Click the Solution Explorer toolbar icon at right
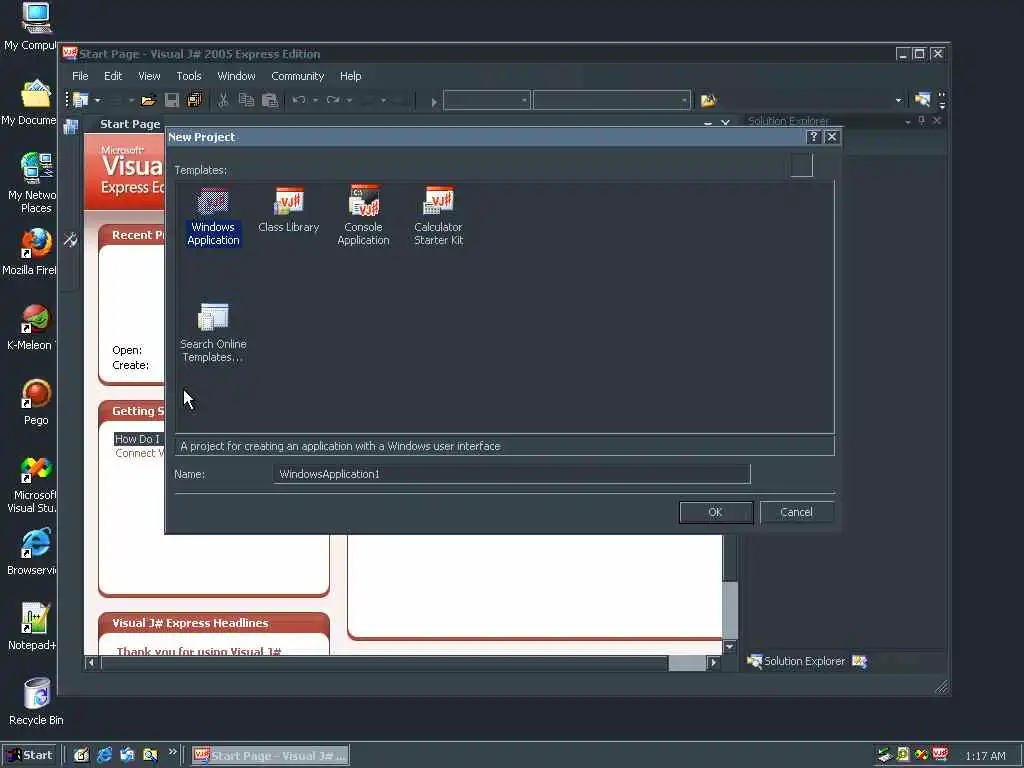1024x768 pixels. pos(922,100)
